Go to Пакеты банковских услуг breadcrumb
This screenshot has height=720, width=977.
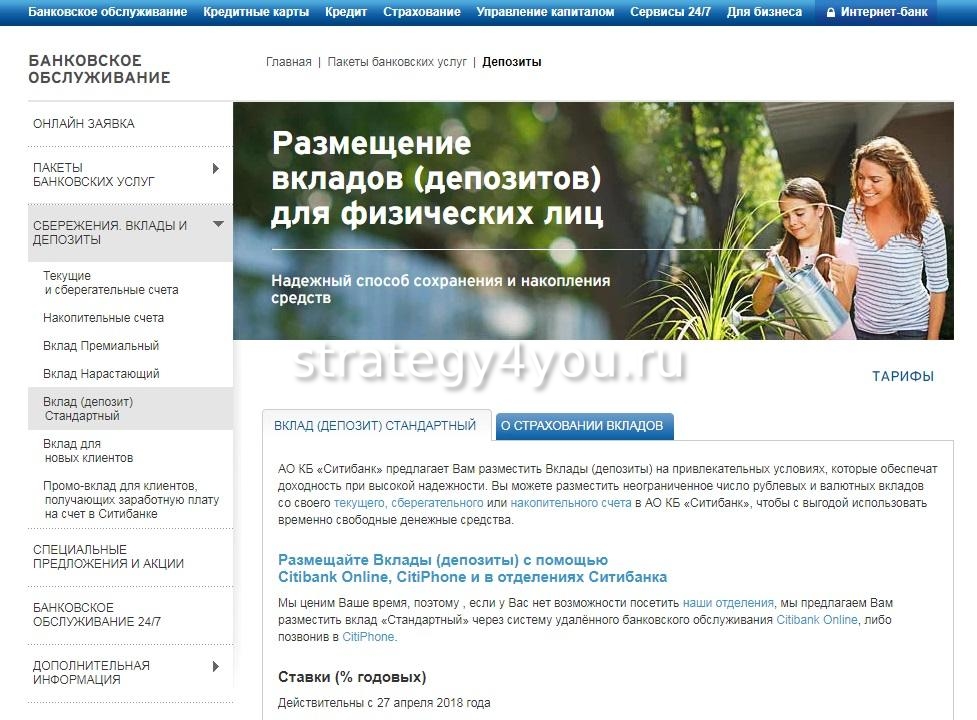pyautogui.click(x=397, y=62)
